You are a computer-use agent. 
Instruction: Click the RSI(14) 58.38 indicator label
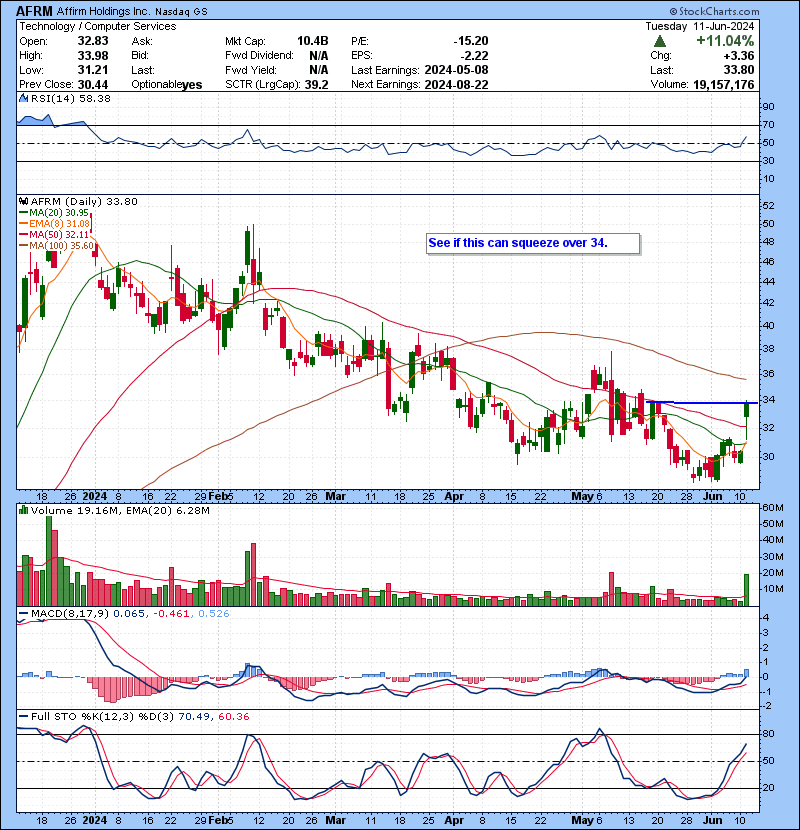70,98
